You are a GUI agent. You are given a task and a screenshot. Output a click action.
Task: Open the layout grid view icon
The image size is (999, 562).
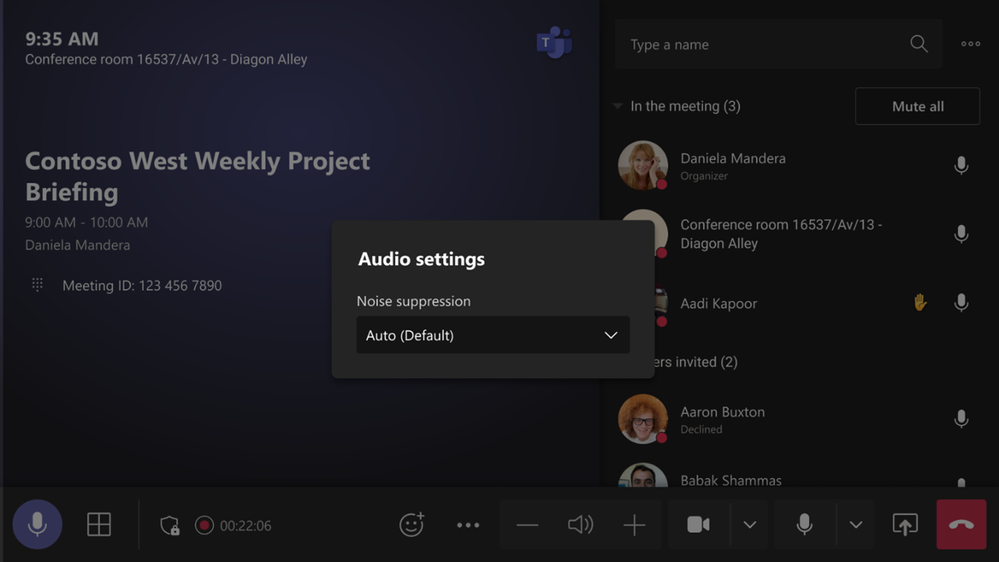pos(99,524)
